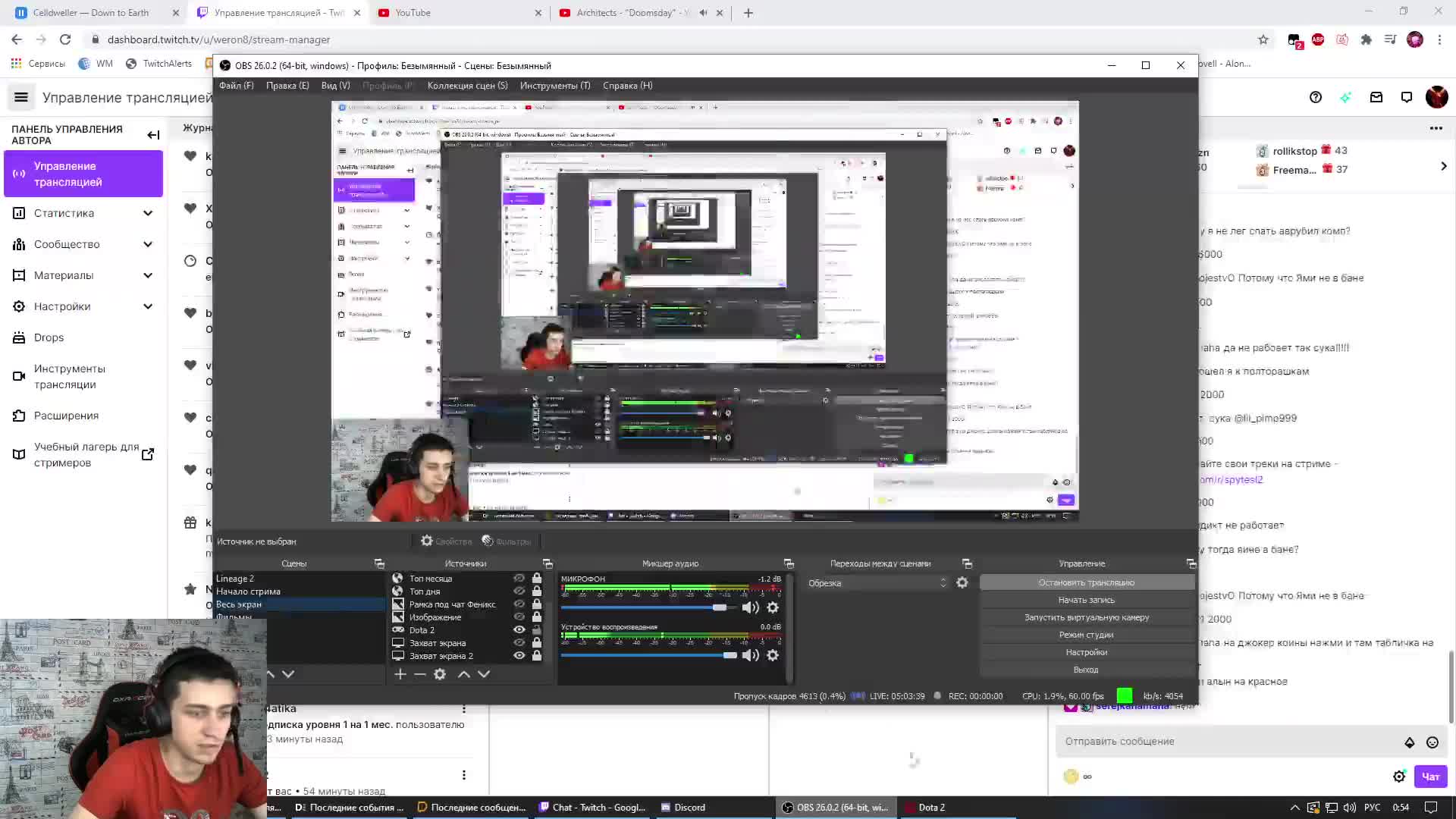Image resolution: width=1456 pixels, height=819 pixels.
Task: Open Twitch hamburger navigation menu
Action: point(21,97)
